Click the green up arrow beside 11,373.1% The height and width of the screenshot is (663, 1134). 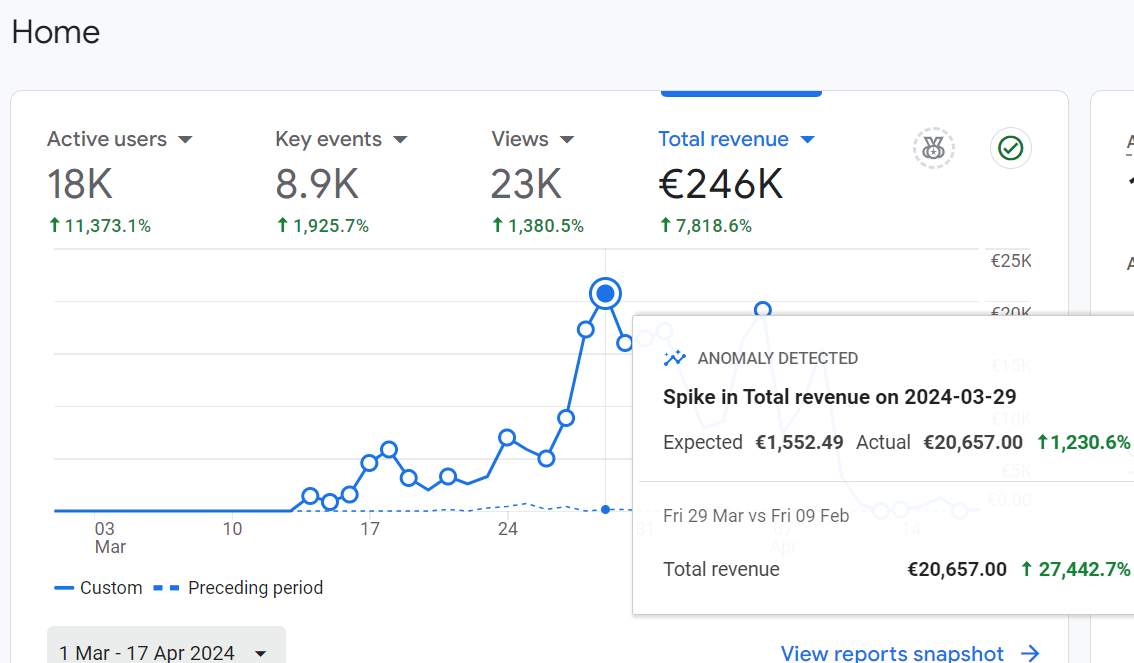pyautogui.click(x=54, y=226)
